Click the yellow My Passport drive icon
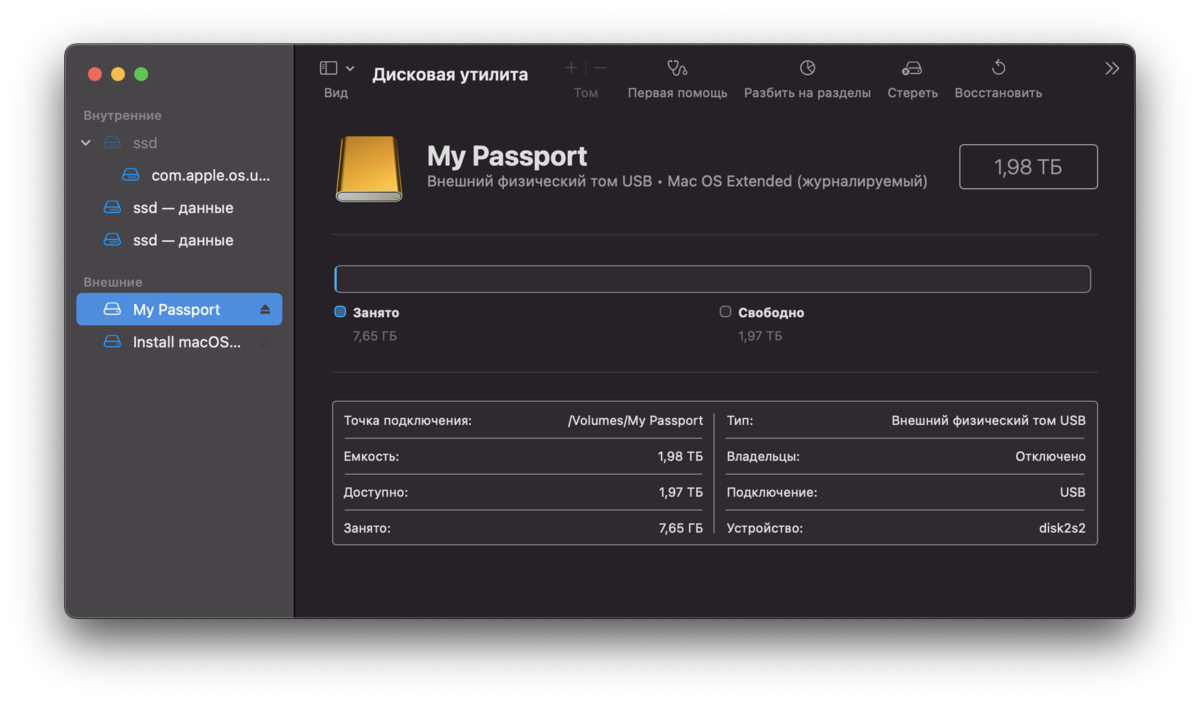The width and height of the screenshot is (1200, 704). pos(369,169)
